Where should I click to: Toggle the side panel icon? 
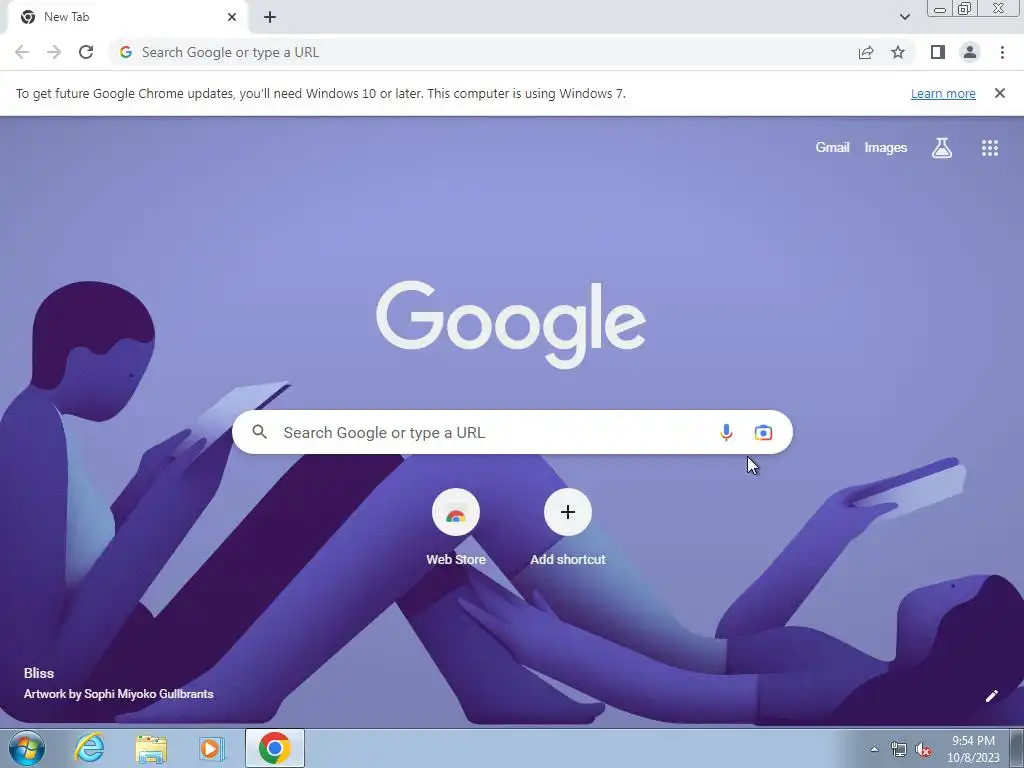pos(938,52)
